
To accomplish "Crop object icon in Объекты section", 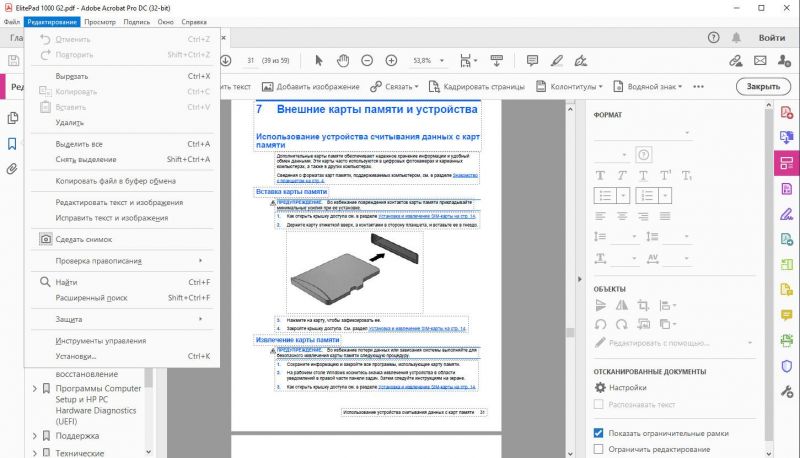I will pos(643,306).
